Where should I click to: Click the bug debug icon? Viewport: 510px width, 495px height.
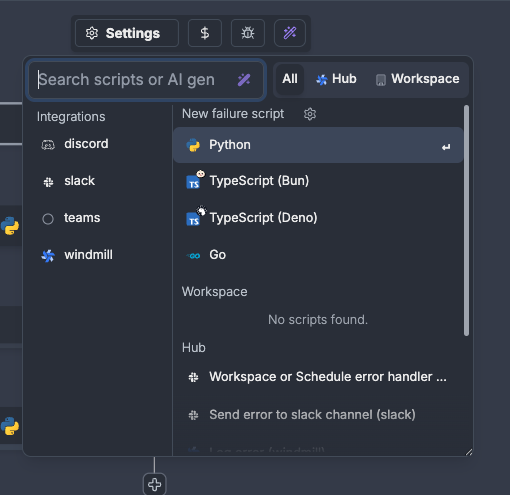click(248, 33)
